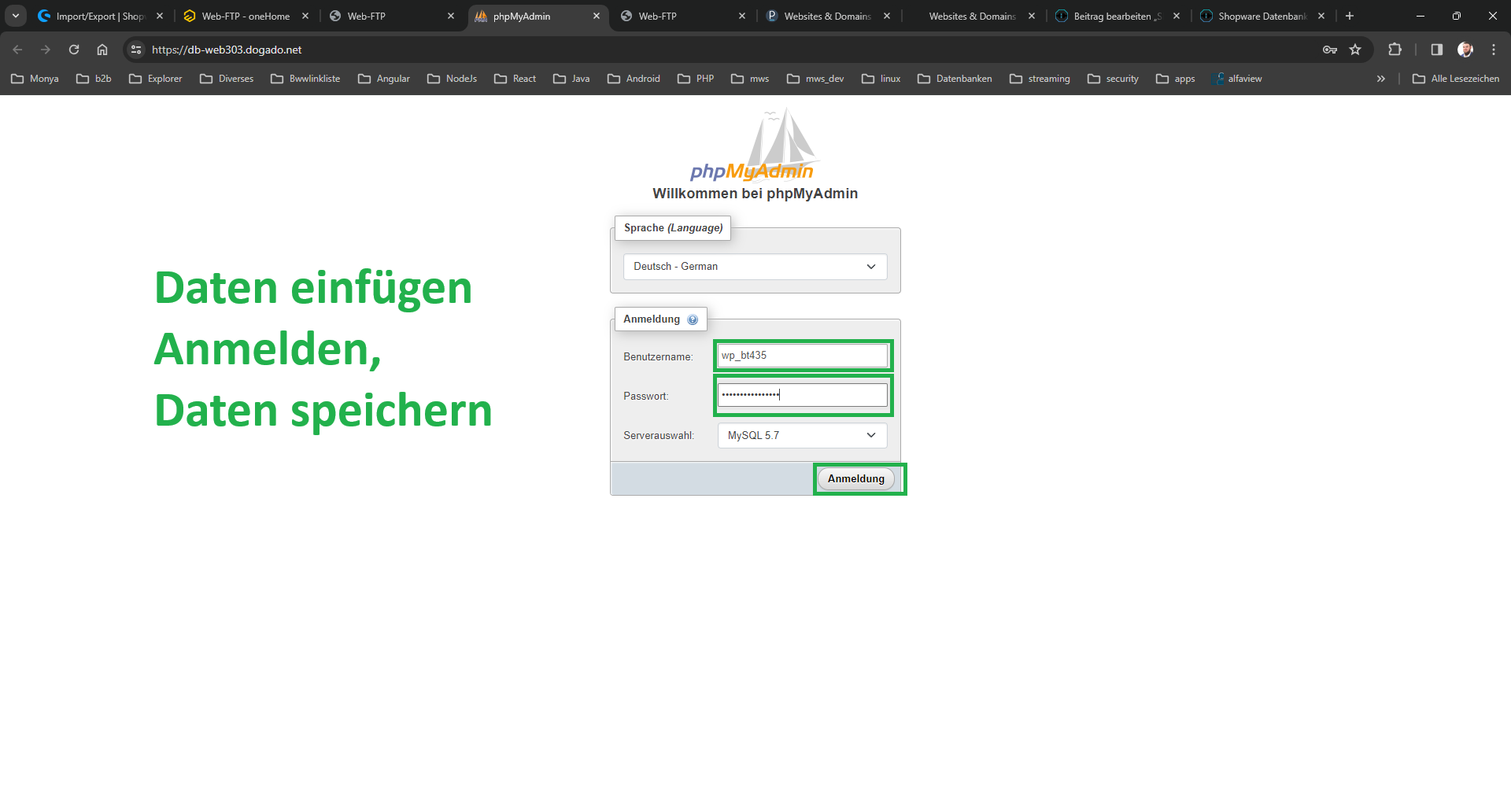Click into the Benutzername input field
The image size is (1511, 812).
coord(802,356)
